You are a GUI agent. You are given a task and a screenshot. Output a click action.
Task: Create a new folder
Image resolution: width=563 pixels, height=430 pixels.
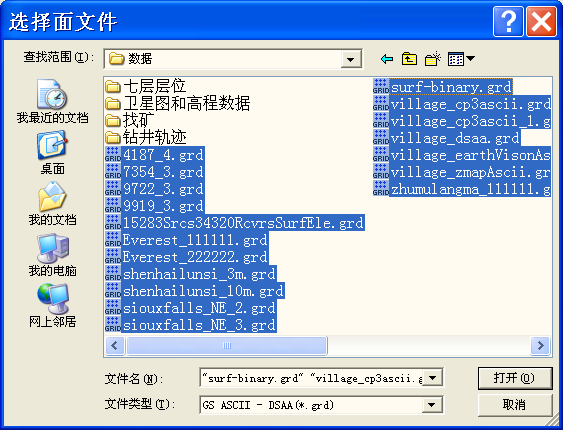coord(433,59)
